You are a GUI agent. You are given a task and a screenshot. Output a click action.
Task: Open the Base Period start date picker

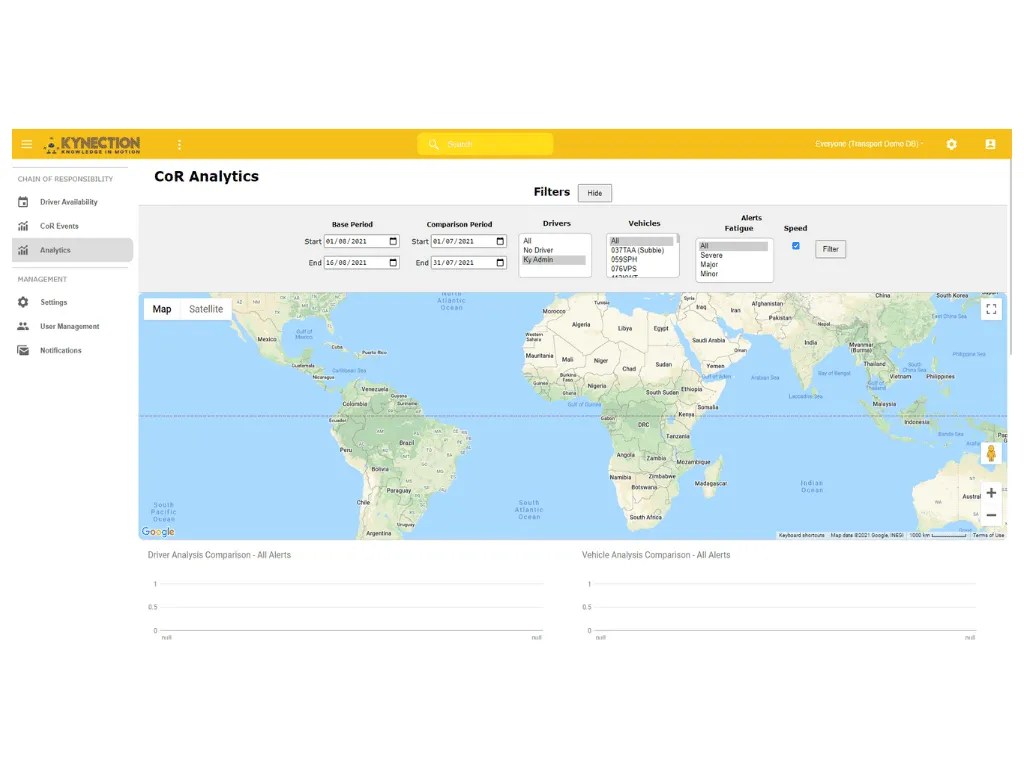click(x=393, y=241)
